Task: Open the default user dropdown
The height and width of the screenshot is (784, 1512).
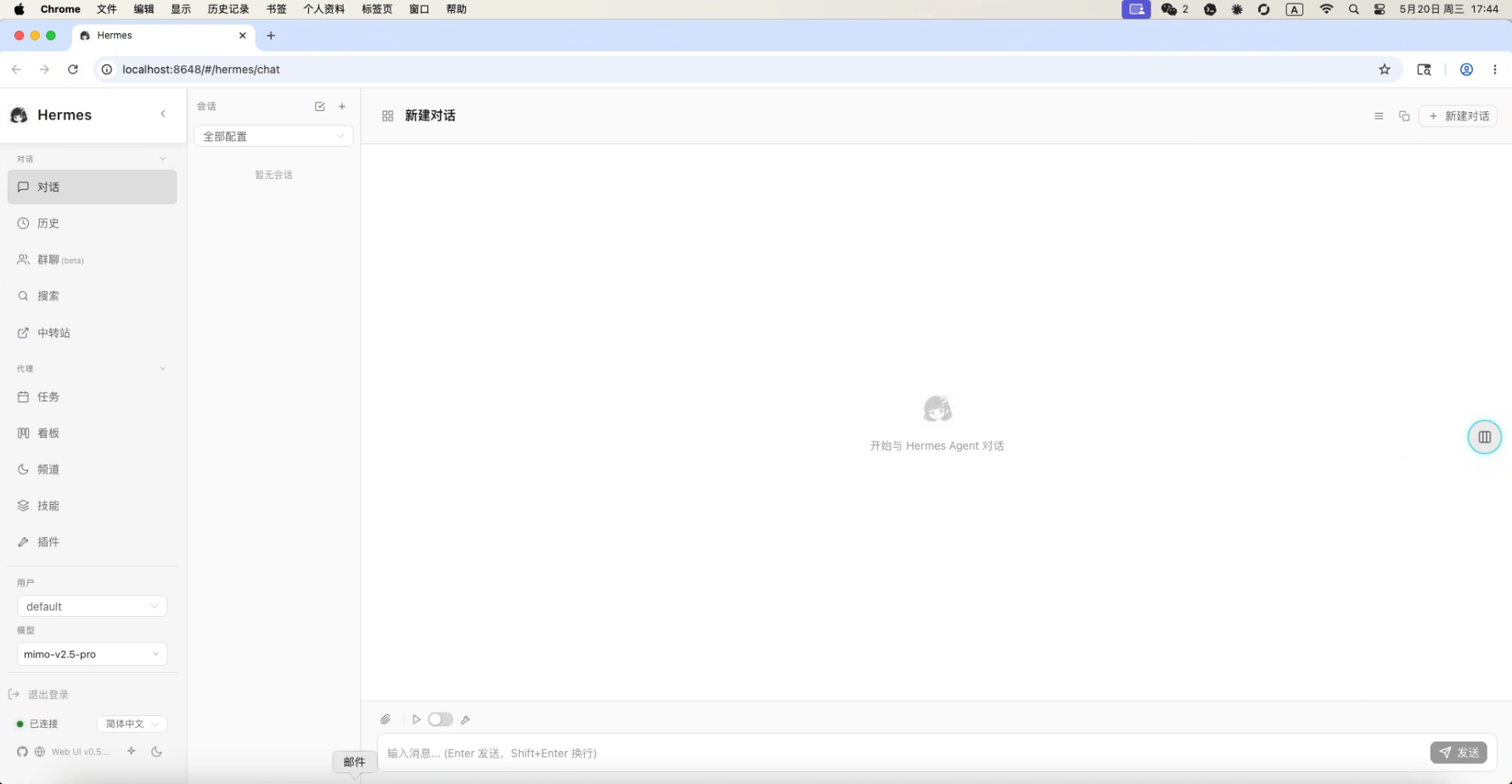Action: (x=92, y=607)
